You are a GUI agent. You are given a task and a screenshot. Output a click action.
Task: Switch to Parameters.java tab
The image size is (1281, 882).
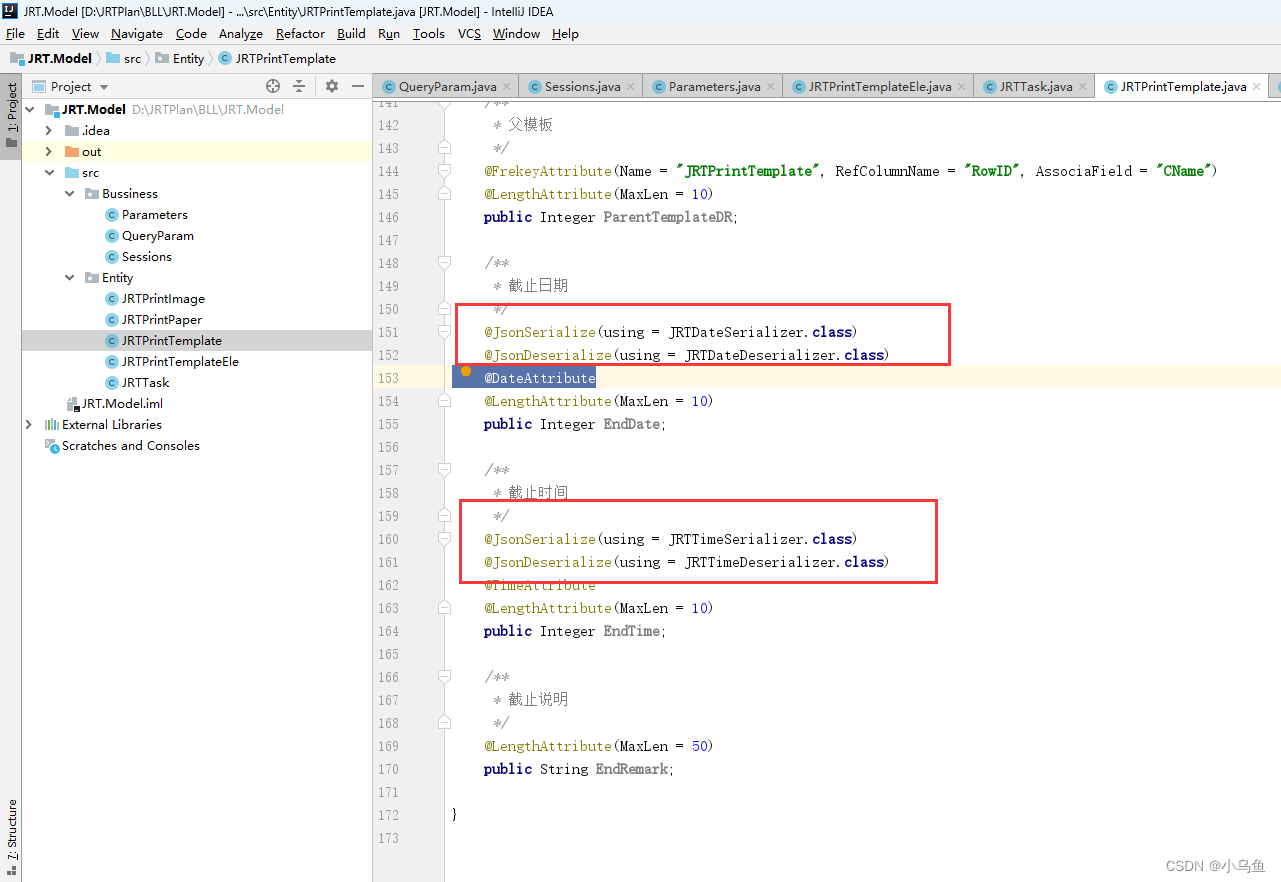tap(715, 87)
